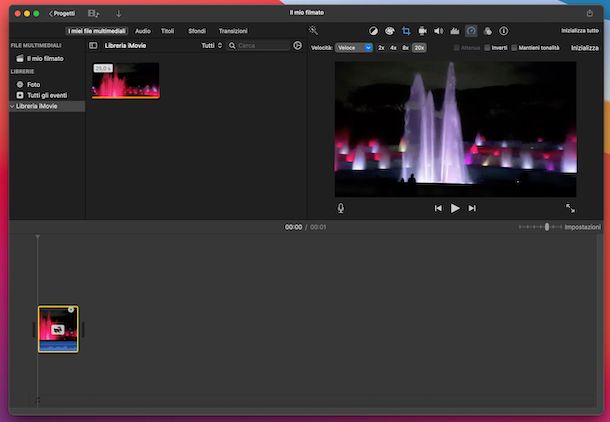
Task: Enable the Inverti checkbox
Action: coord(487,48)
